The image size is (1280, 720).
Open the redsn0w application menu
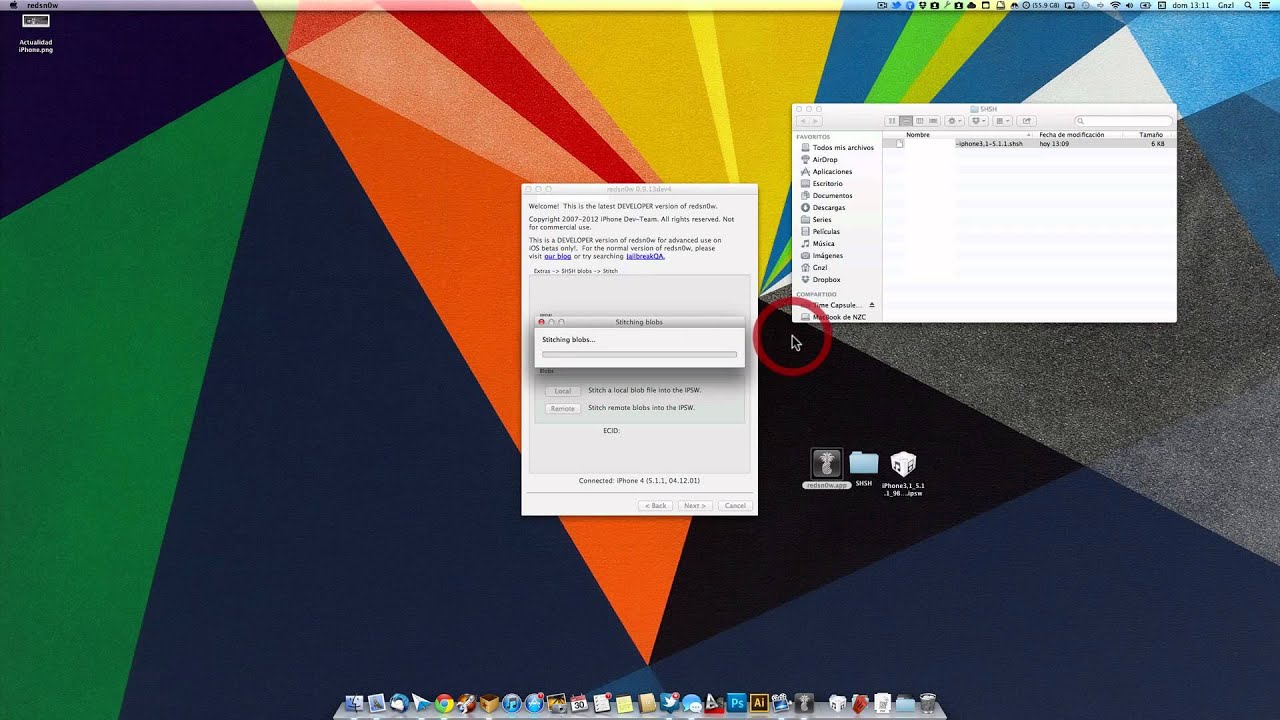(42, 5)
